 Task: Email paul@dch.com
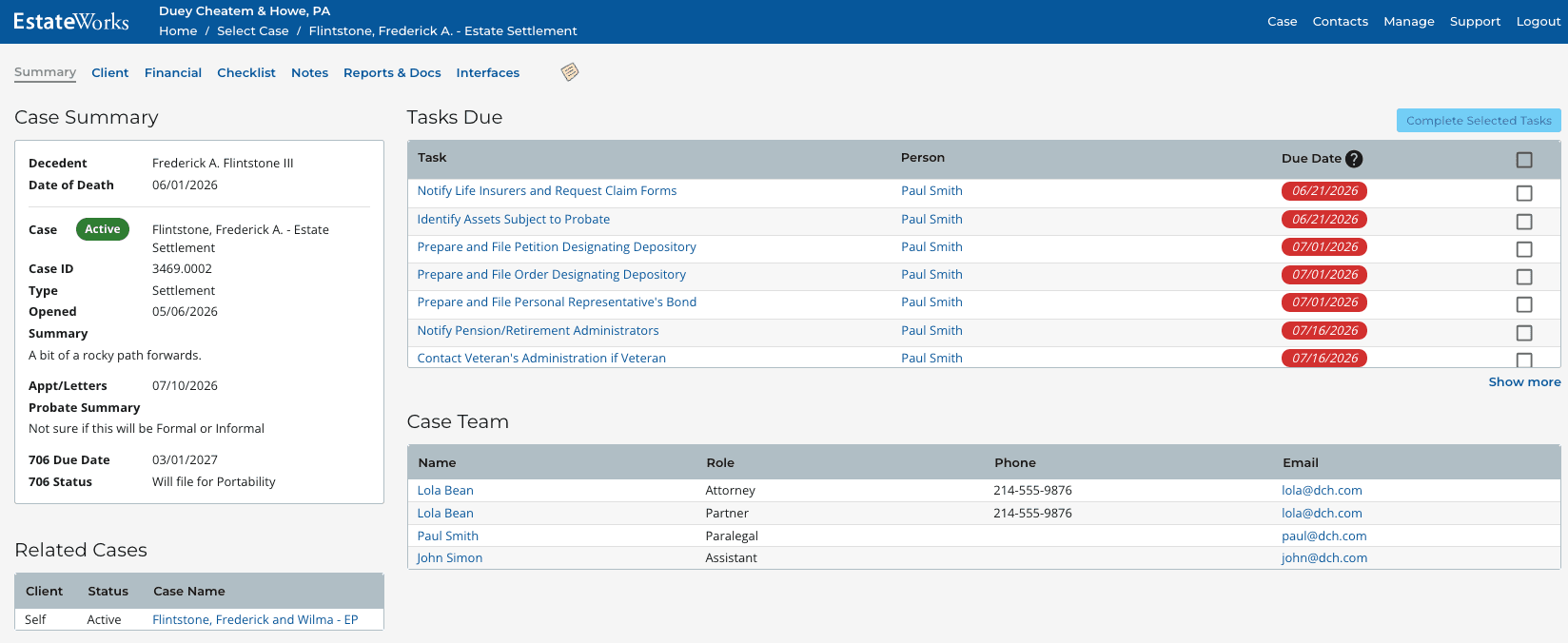pos(1323,536)
